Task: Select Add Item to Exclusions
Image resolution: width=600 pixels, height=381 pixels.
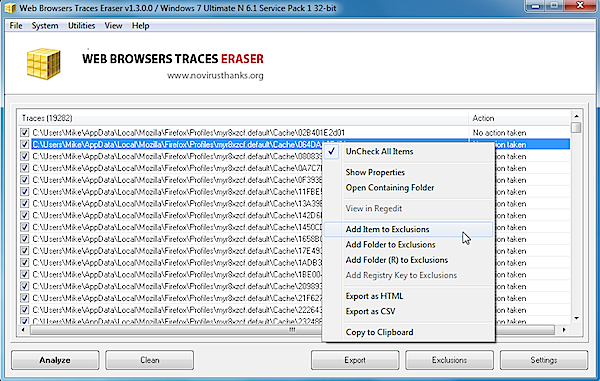Action: point(408,230)
